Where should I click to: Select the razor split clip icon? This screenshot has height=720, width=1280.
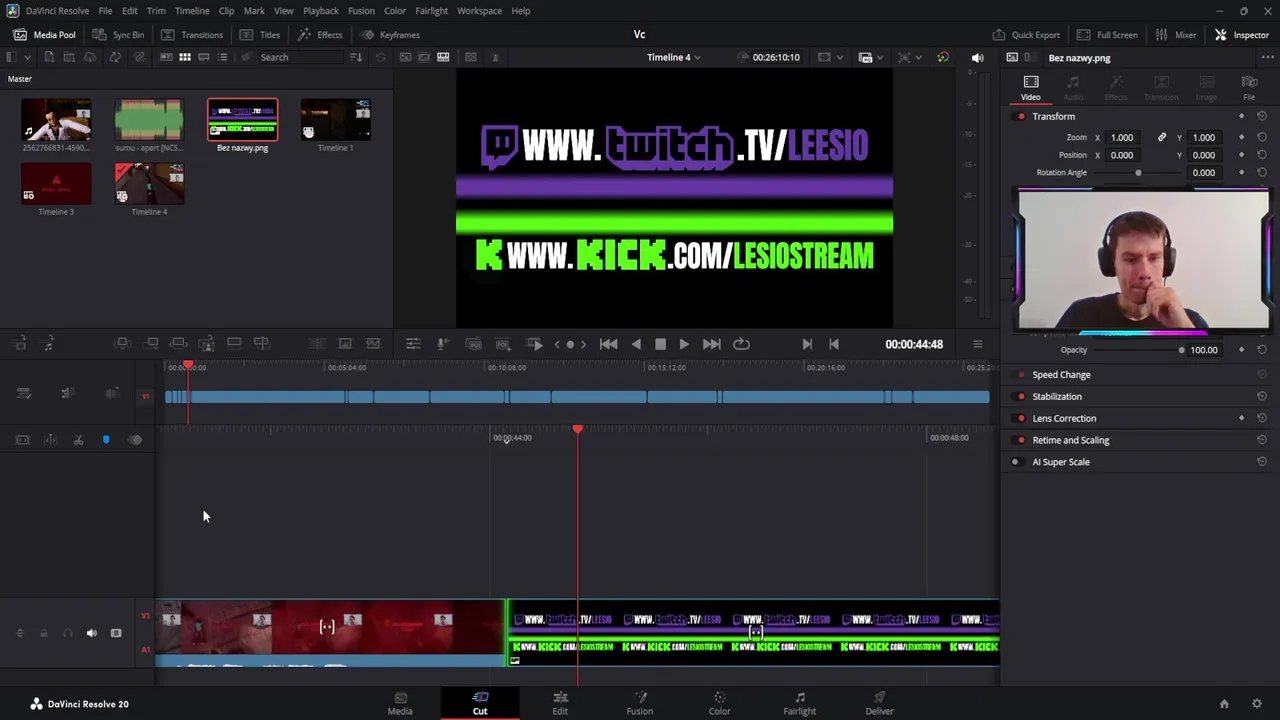pos(78,440)
